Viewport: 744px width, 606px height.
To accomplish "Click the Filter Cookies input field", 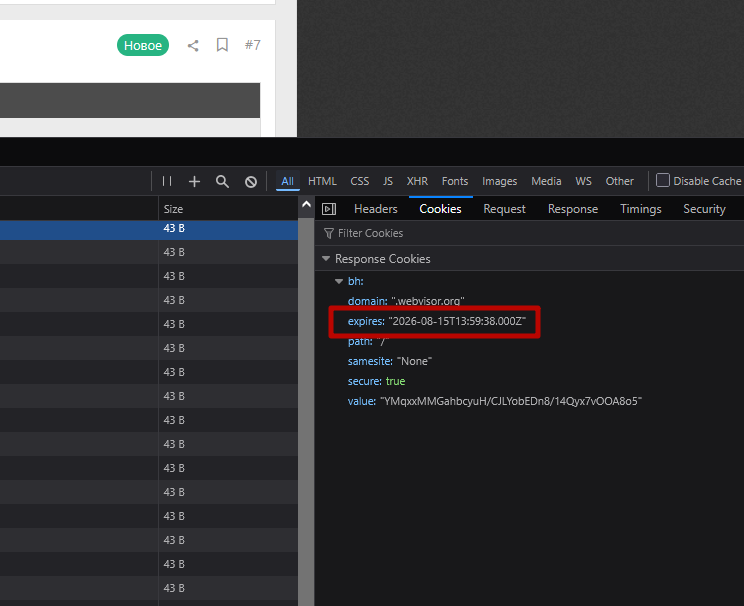I will (529, 233).
